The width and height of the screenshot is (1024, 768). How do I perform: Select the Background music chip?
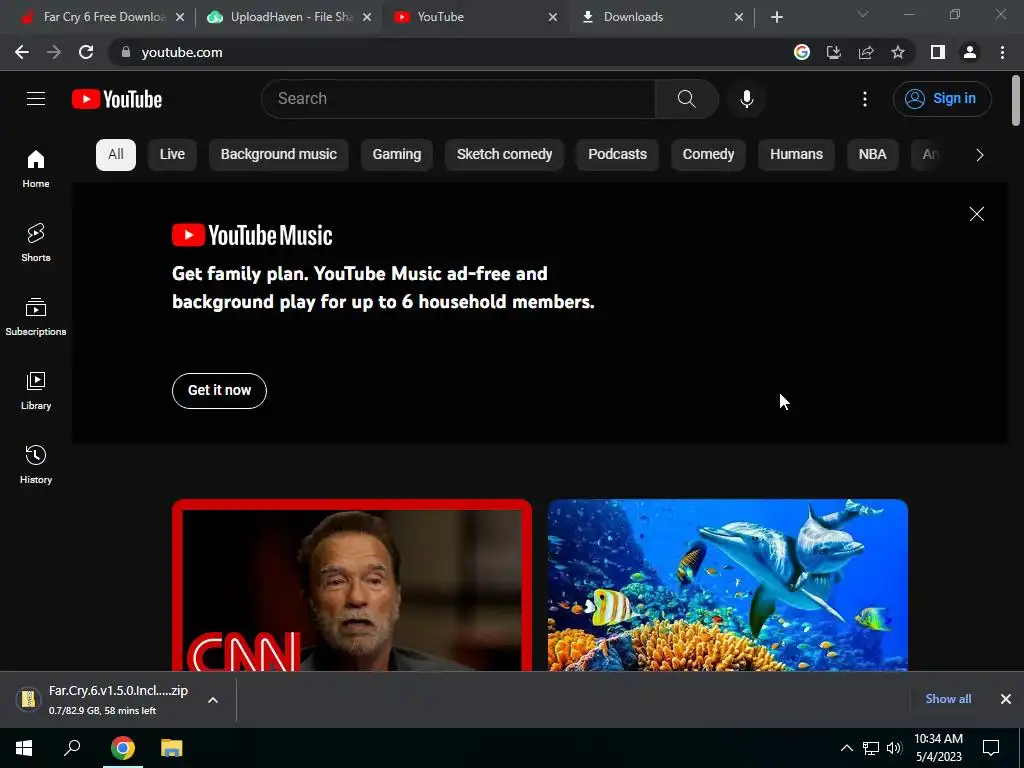tap(279, 155)
